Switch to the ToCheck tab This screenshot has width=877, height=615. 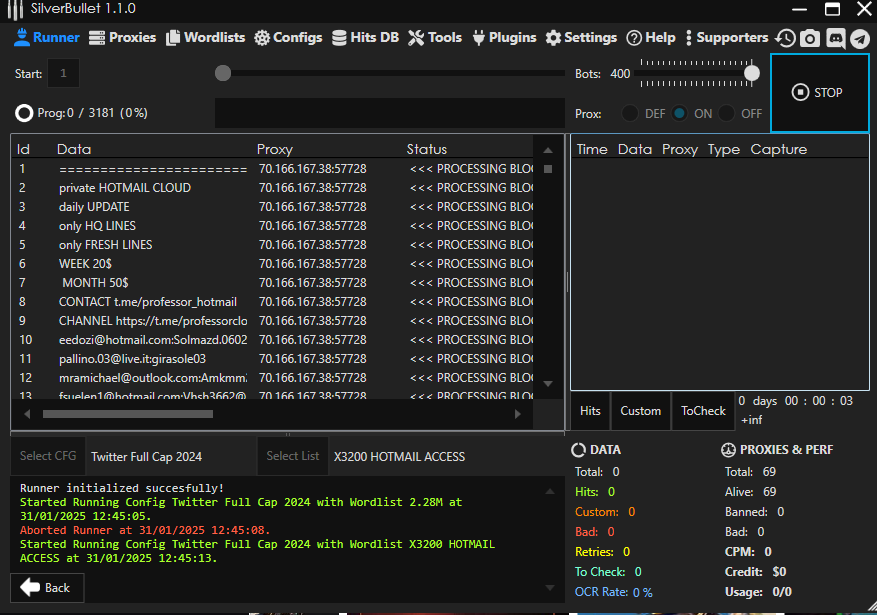pyautogui.click(x=703, y=411)
